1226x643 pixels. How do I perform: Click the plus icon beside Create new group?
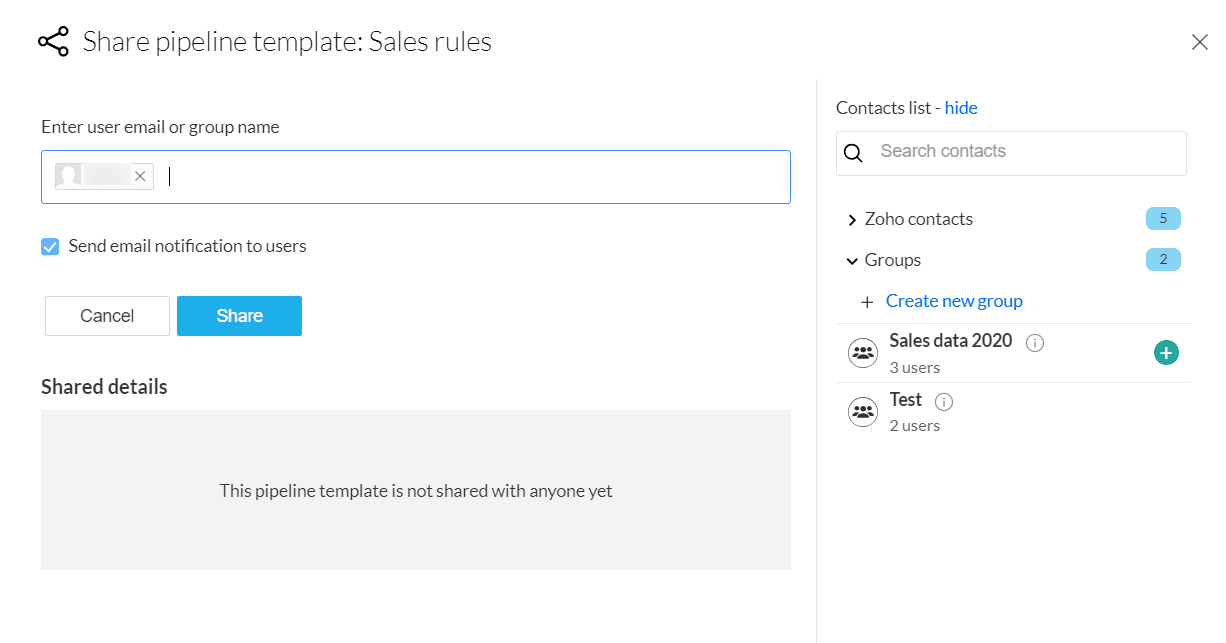click(x=867, y=302)
